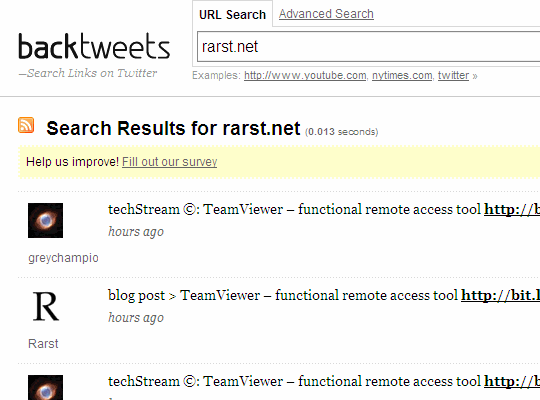540x400 pixels.
Task: Switch to the URL Search tab
Action: coord(232,14)
